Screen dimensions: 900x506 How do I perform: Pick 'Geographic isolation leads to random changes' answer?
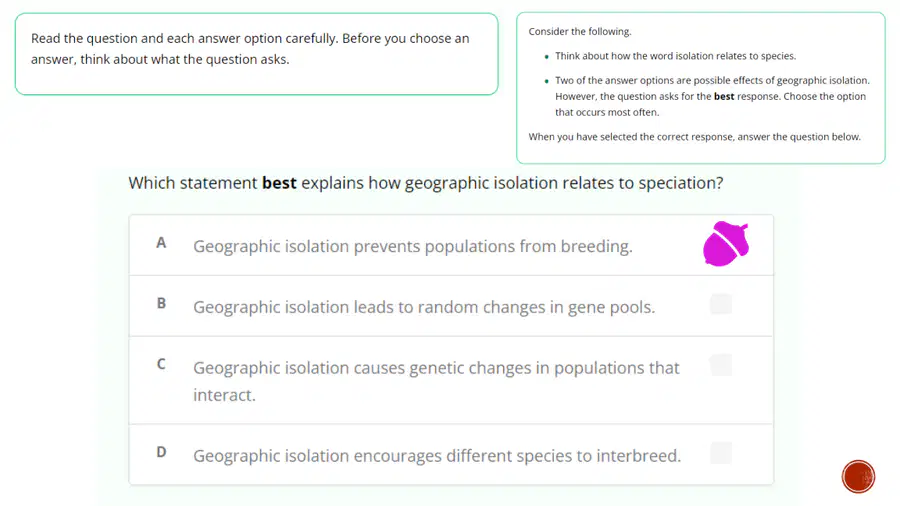click(x=451, y=306)
